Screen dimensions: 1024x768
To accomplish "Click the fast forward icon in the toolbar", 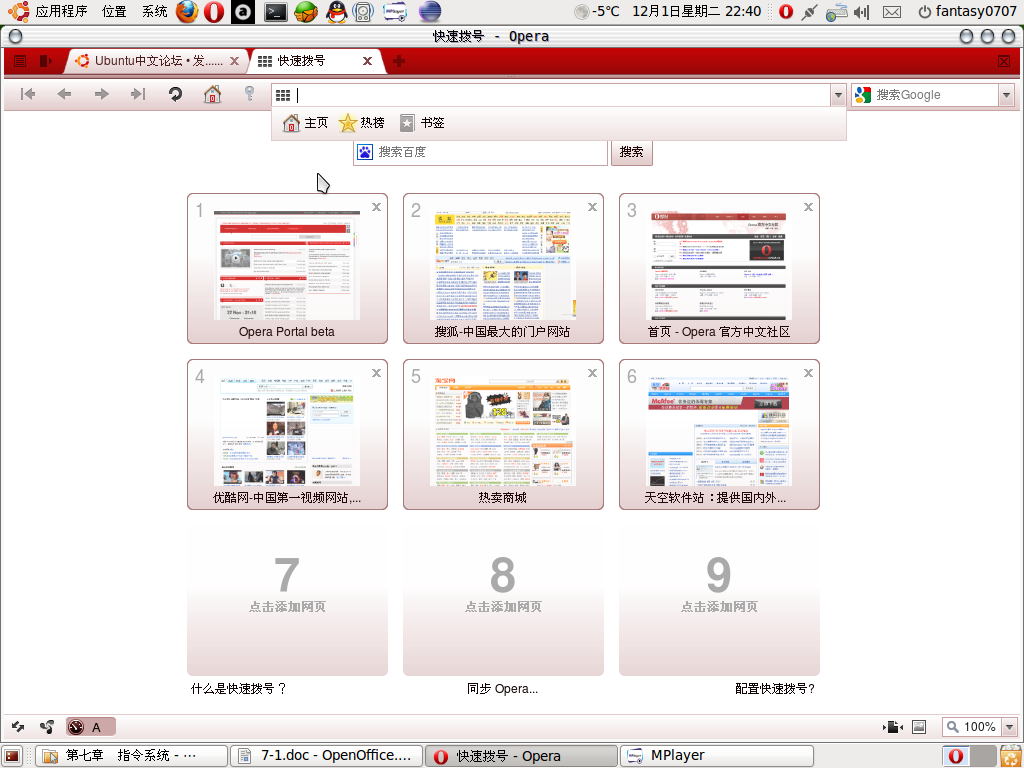I will [138, 94].
